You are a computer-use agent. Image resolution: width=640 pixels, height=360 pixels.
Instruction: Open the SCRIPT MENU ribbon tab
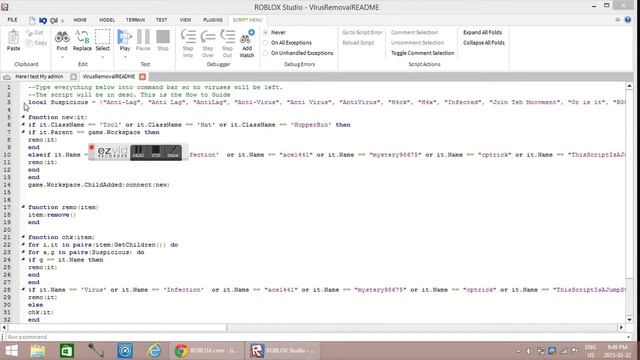247,20
